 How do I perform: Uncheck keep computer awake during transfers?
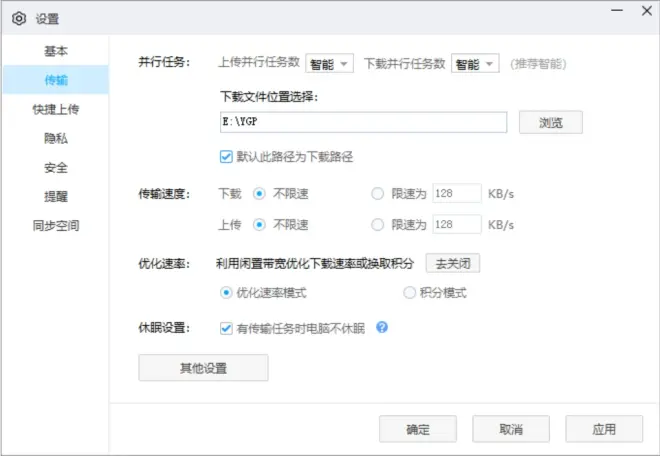[x=225, y=327]
